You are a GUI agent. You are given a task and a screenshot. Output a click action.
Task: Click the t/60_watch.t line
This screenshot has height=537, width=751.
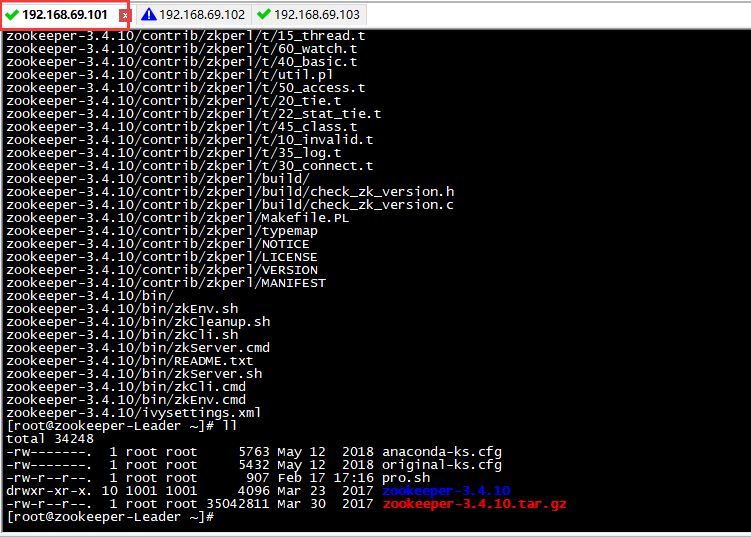182,49
